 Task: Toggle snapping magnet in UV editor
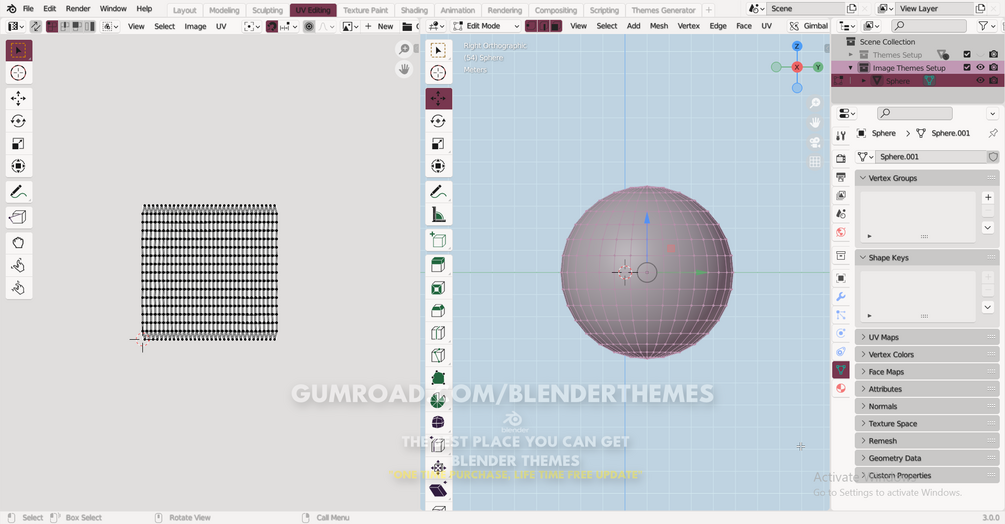pyautogui.click(x=272, y=26)
